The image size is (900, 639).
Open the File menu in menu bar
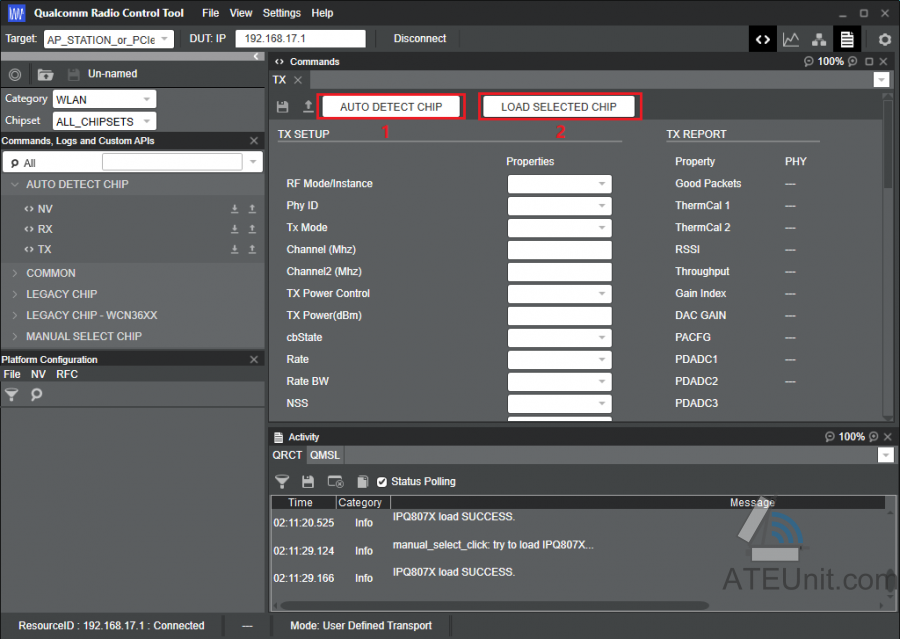pyautogui.click(x=211, y=13)
